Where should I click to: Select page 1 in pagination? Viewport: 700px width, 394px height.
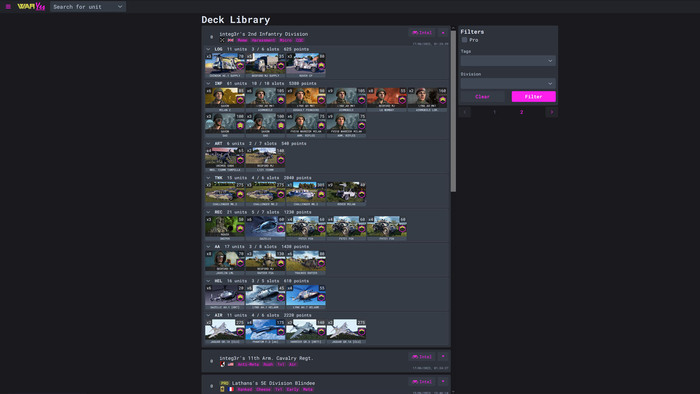(494, 112)
